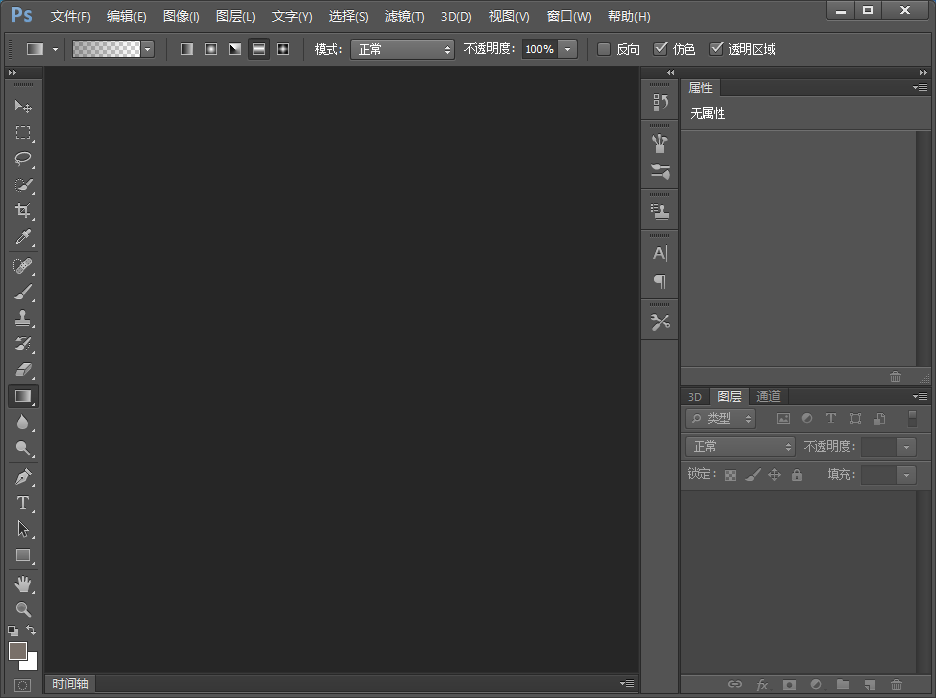Switch to Diamond gradient style

coord(283,48)
